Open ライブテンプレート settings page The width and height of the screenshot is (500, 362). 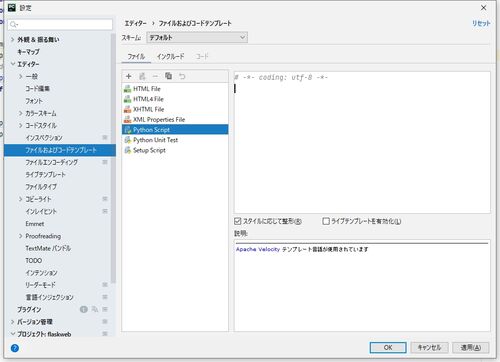[46, 174]
